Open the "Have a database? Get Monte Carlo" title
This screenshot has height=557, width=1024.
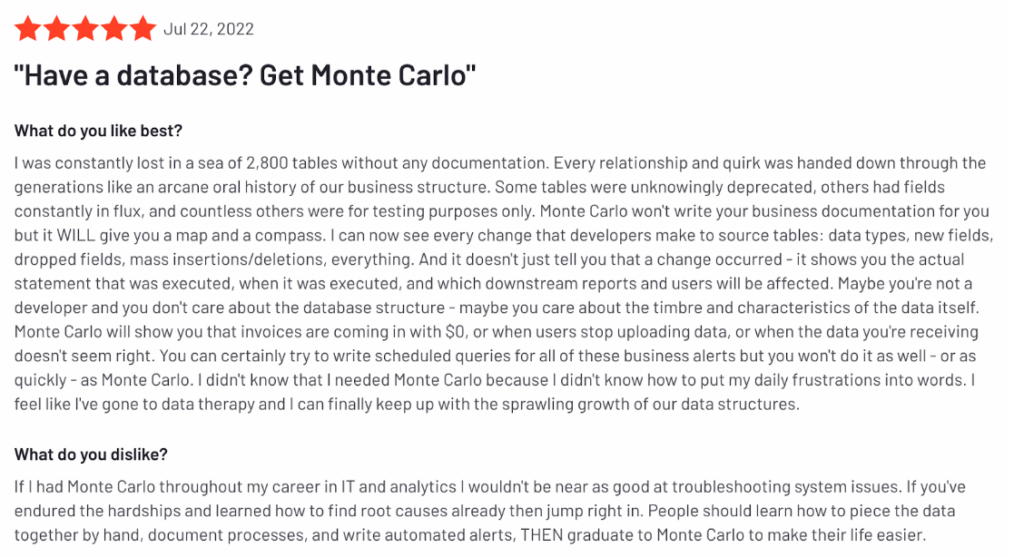[245, 75]
